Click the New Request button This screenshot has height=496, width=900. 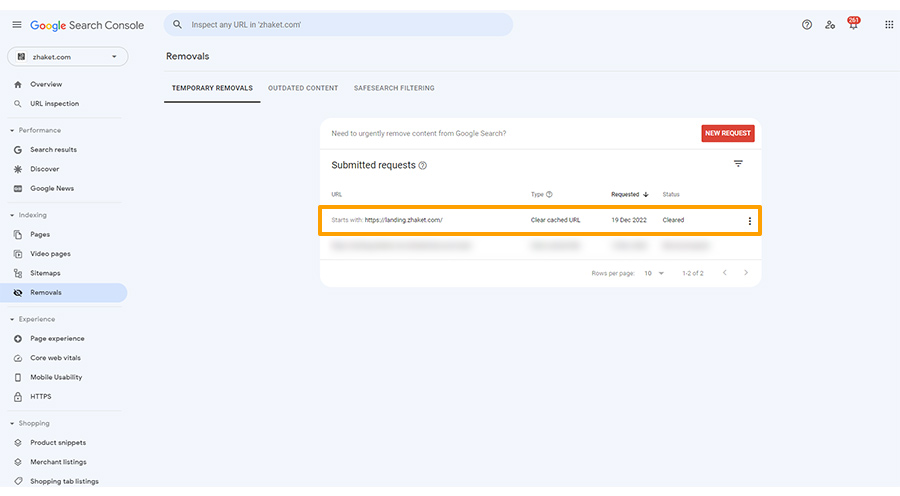point(728,133)
